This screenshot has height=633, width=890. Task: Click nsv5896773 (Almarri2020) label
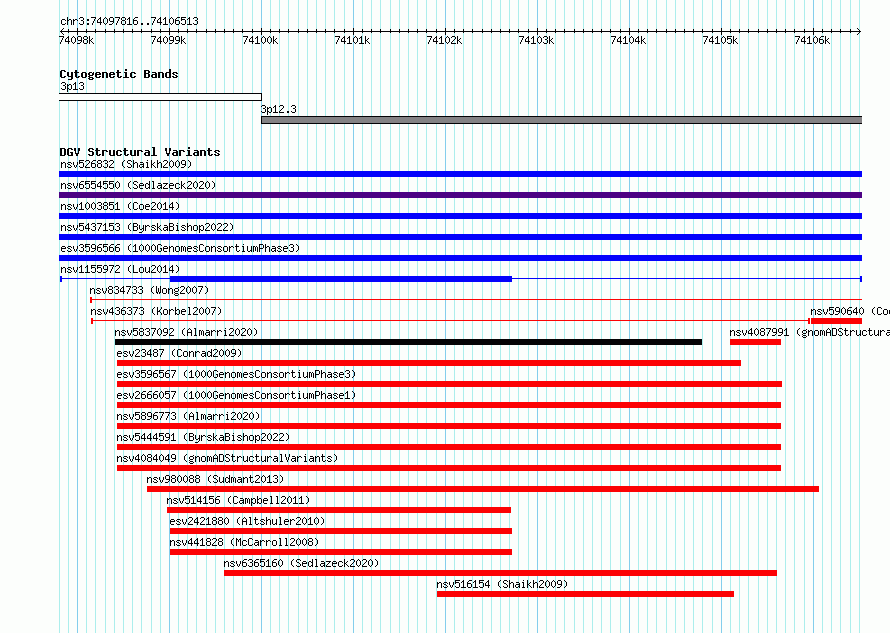tap(188, 416)
